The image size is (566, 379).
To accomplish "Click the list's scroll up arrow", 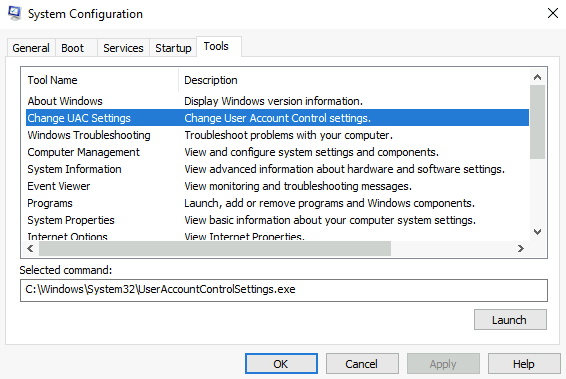I will coord(537,77).
